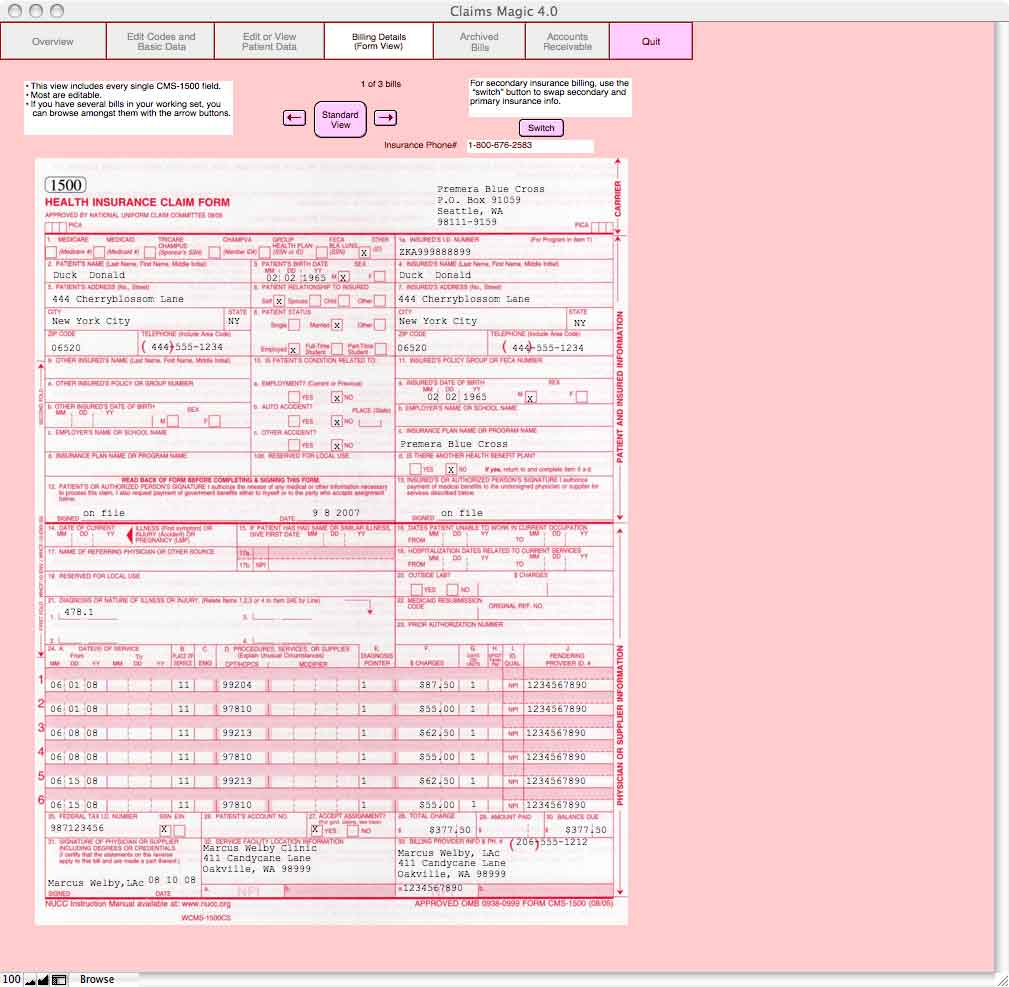Go to previous bill with left arrow

coord(294,118)
